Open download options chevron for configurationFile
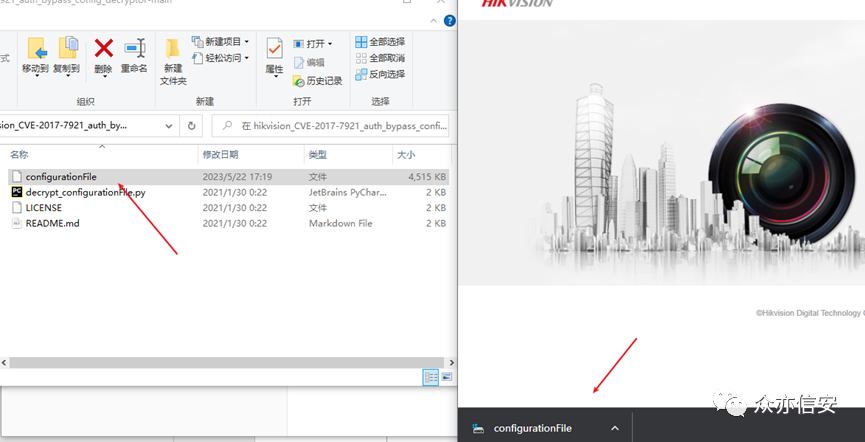The width and height of the screenshot is (865, 442). click(615, 428)
